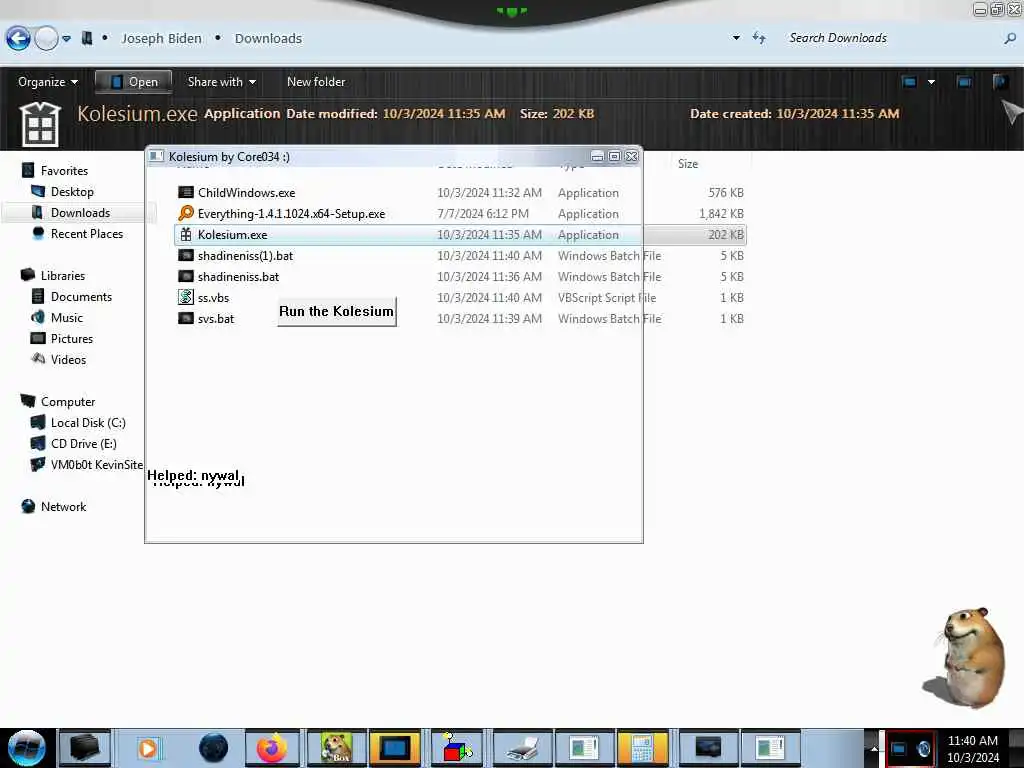
Task: Open Desktop under Favorites
Action: click(72, 192)
